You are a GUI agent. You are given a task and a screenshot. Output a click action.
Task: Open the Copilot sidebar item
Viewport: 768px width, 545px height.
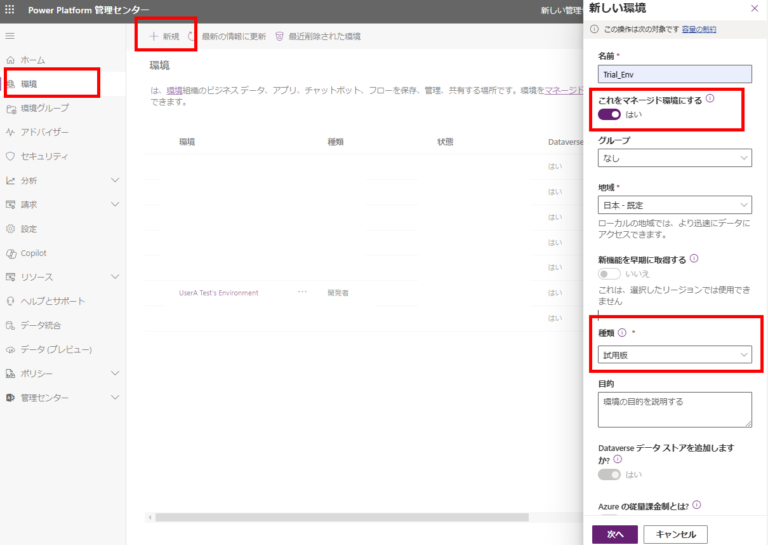pos(33,253)
